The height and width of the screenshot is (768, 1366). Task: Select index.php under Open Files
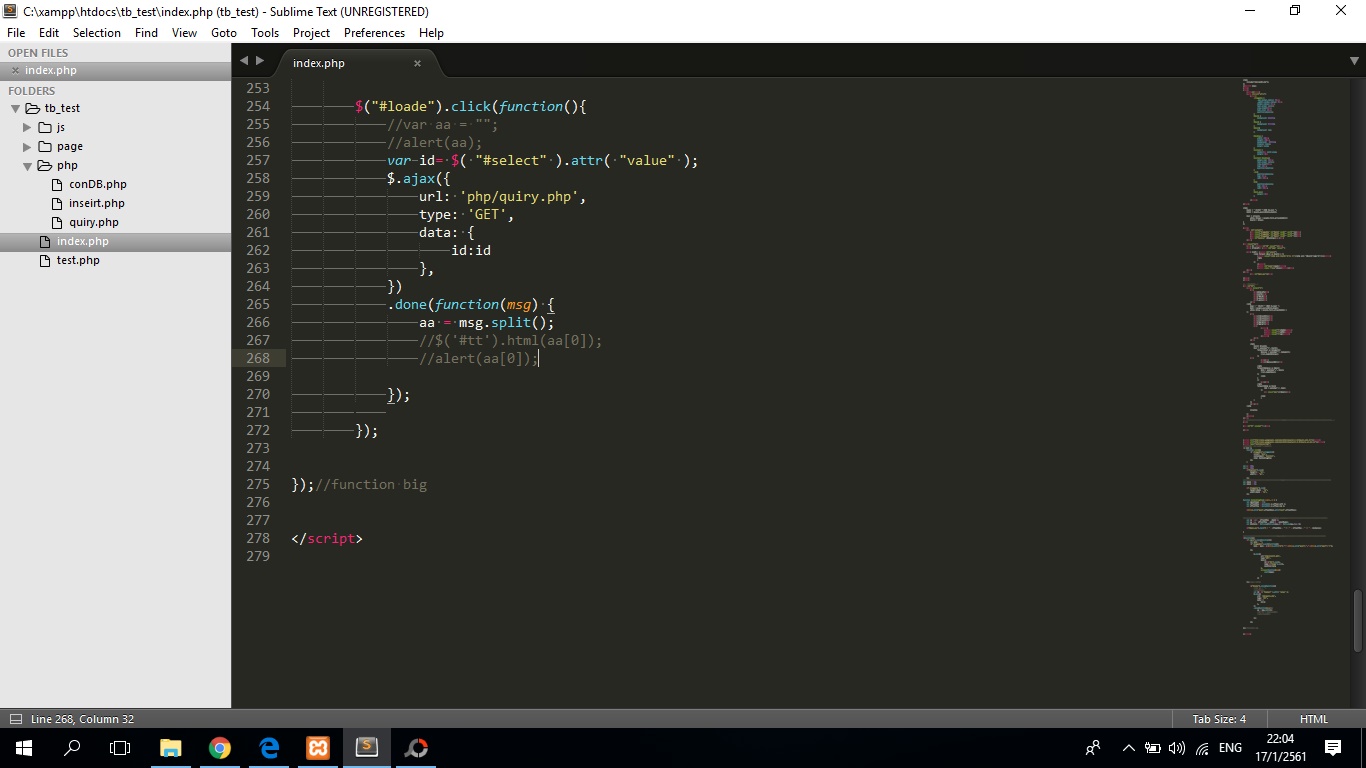tap(115, 70)
